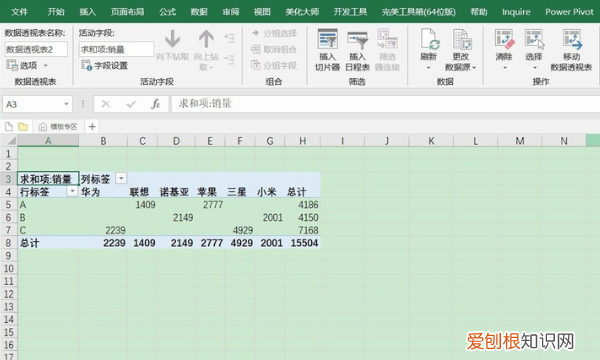The height and width of the screenshot is (360, 600).
Task: Open the Inquire tab
Action: point(516,12)
